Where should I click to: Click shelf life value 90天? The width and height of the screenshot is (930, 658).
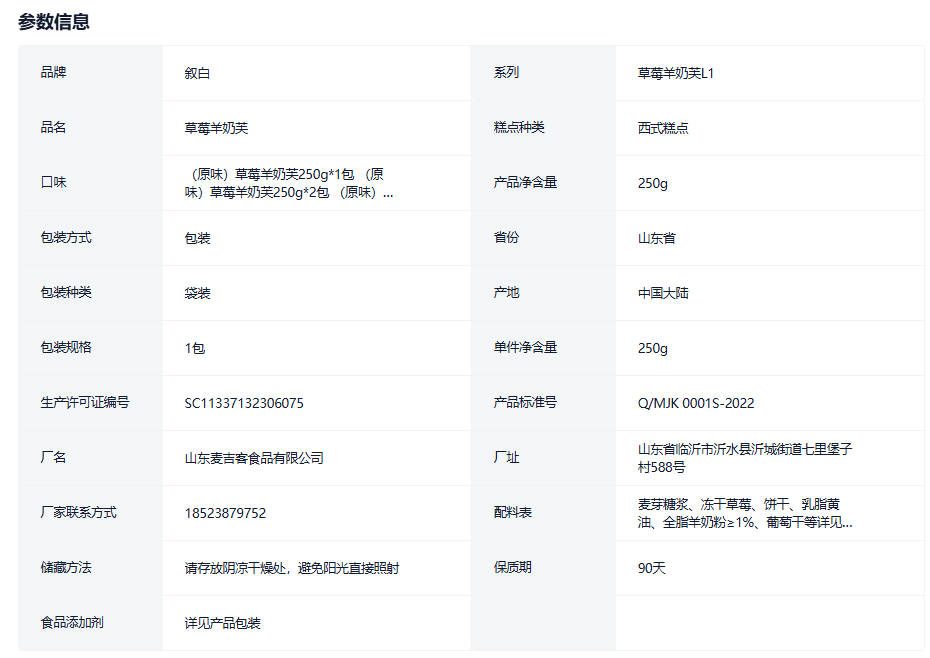(x=651, y=568)
